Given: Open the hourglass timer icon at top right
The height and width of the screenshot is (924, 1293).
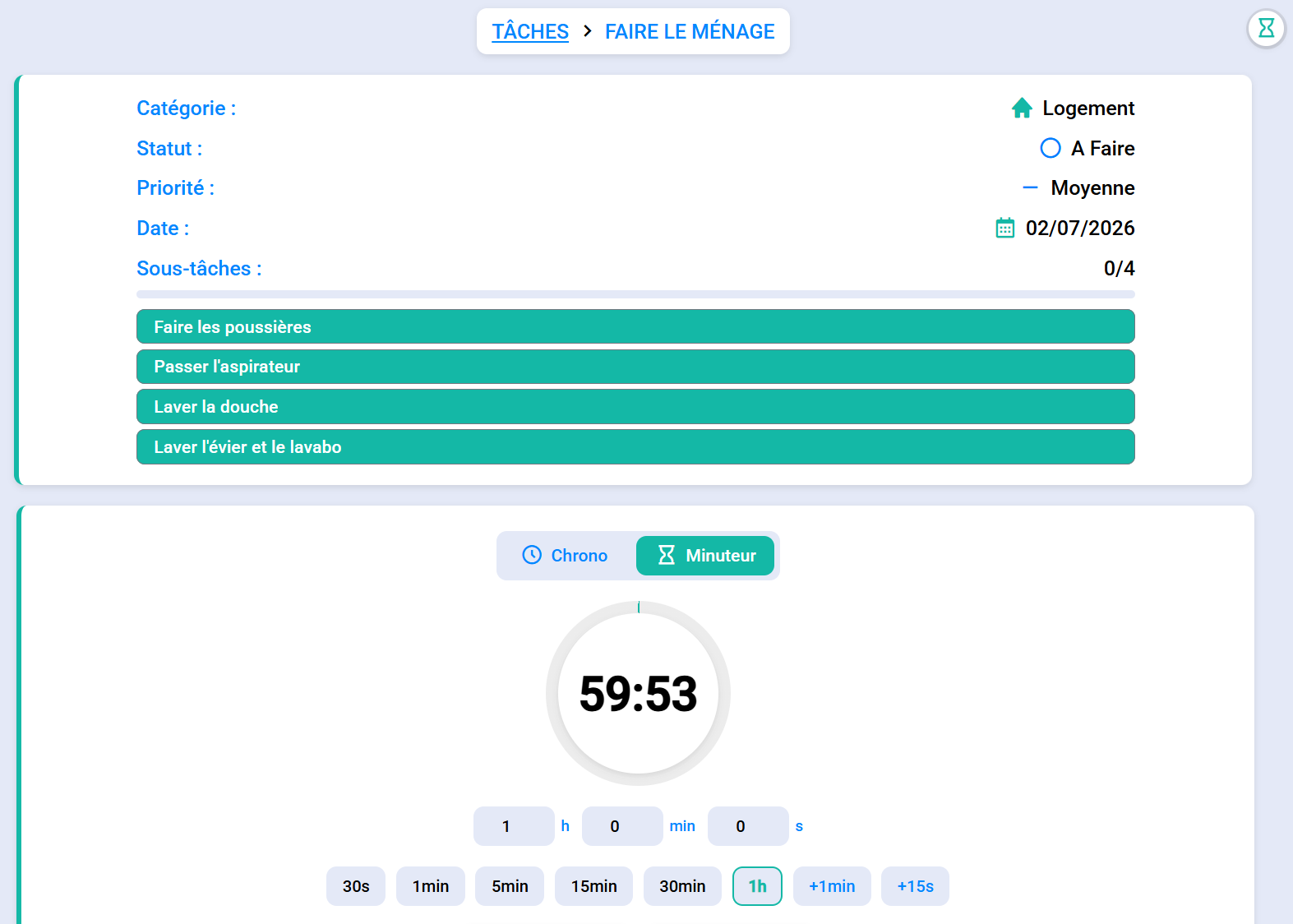Looking at the screenshot, I should [x=1266, y=28].
